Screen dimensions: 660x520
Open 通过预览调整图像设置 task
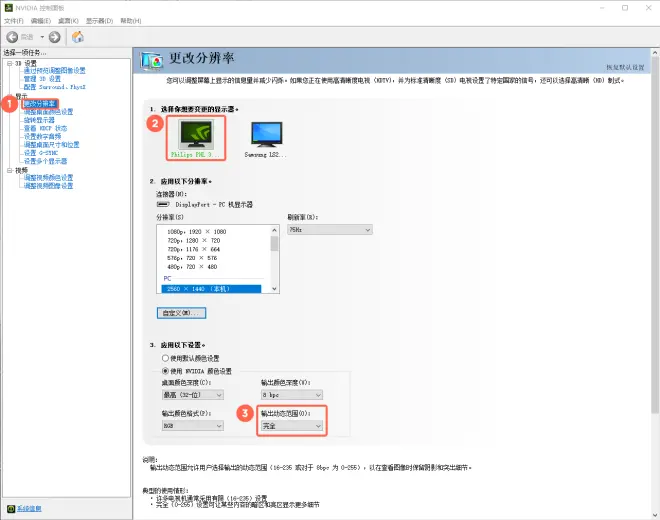click(54, 70)
